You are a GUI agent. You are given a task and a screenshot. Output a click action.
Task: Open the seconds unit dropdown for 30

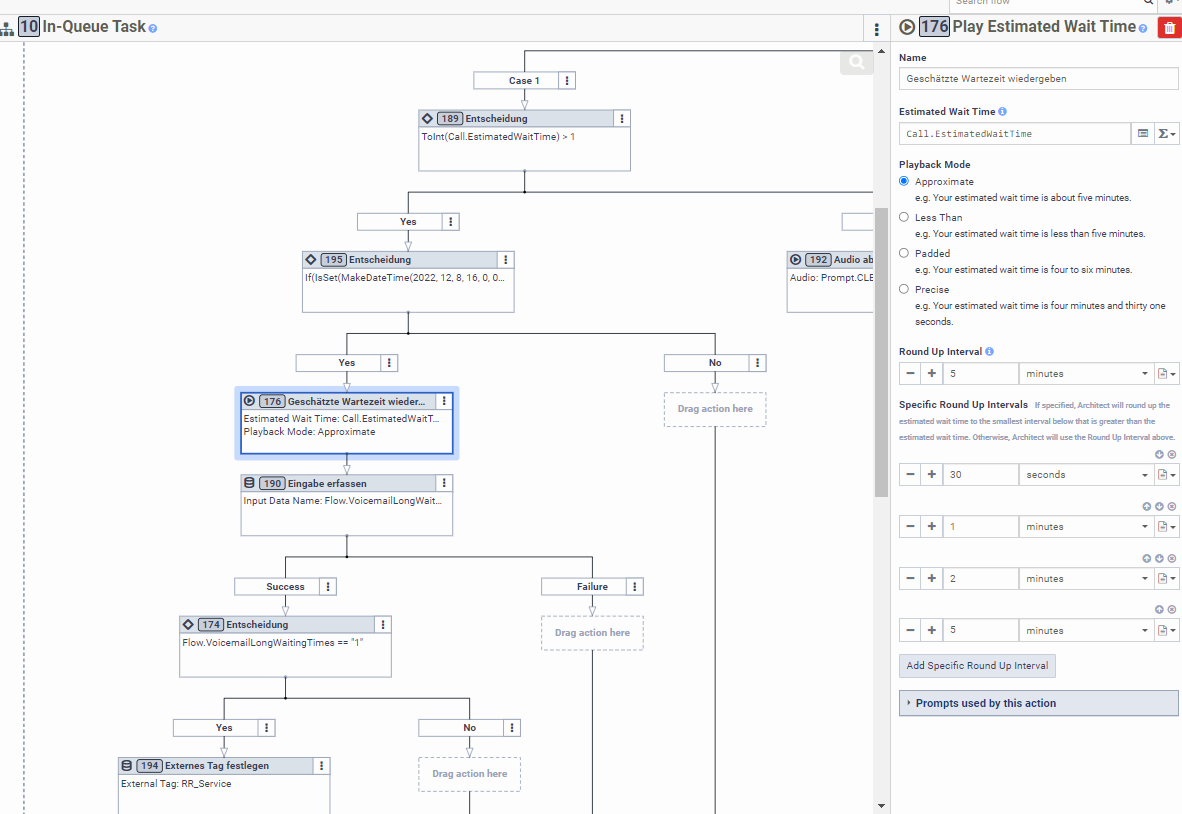tap(1086, 474)
